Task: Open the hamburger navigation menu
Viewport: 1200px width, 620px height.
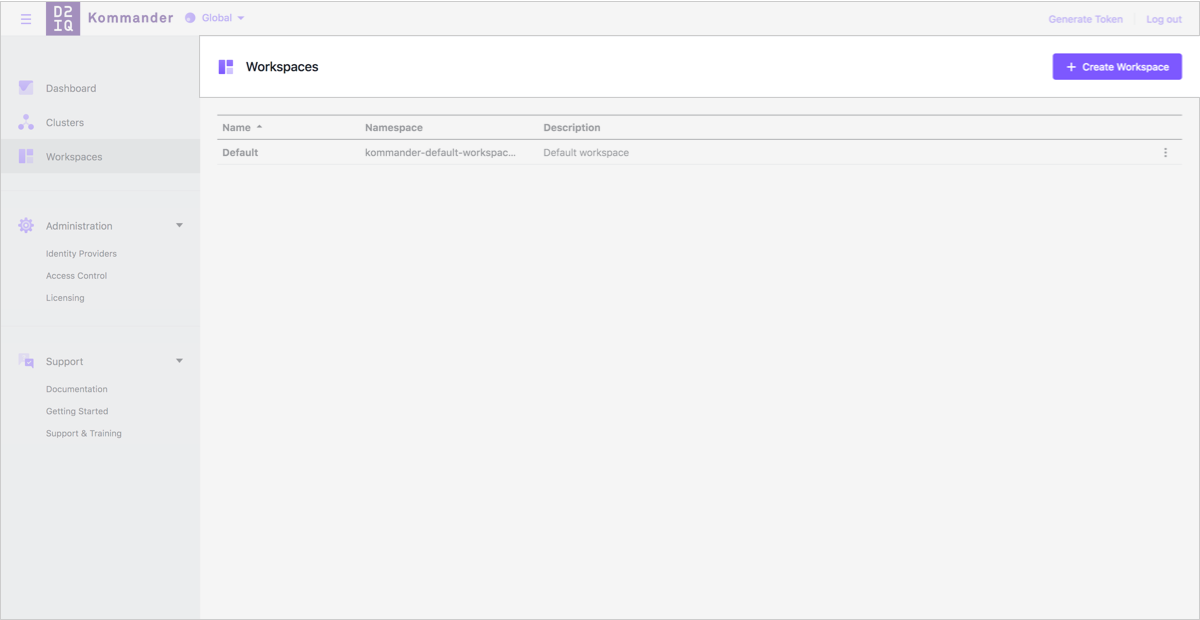Action: pyautogui.click(x=26, y=19)
